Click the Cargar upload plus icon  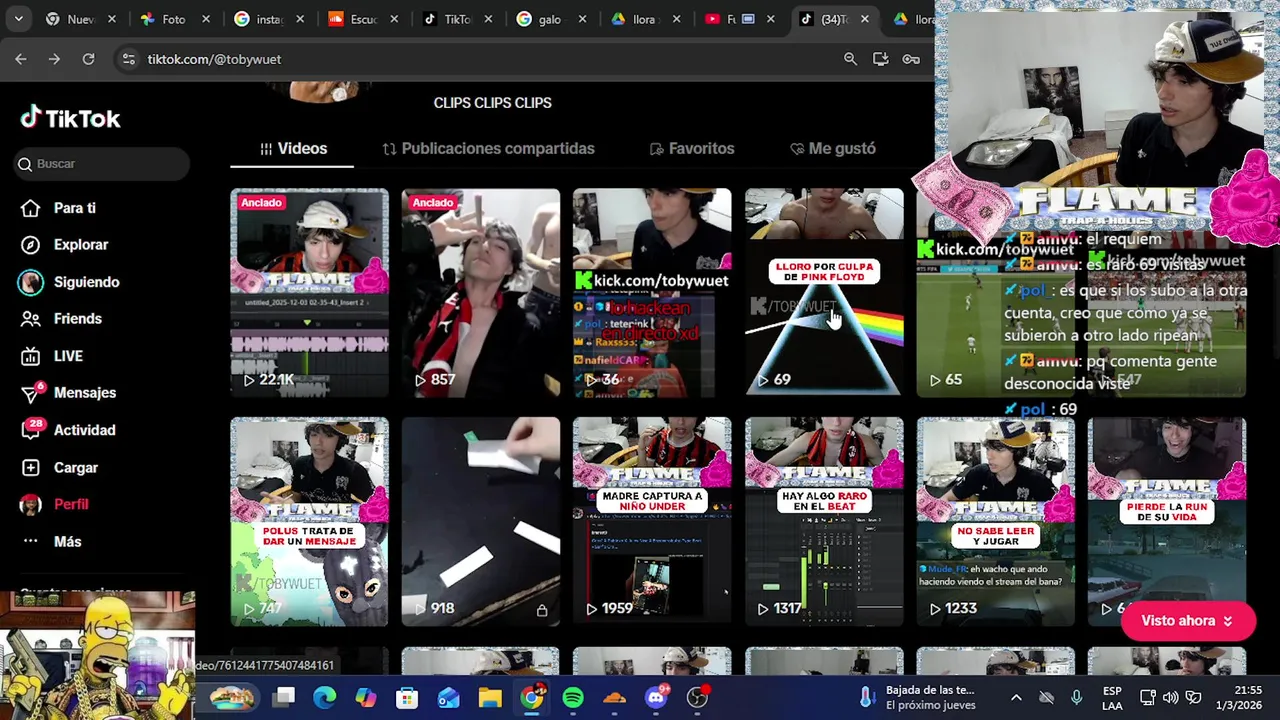(31, 467)
